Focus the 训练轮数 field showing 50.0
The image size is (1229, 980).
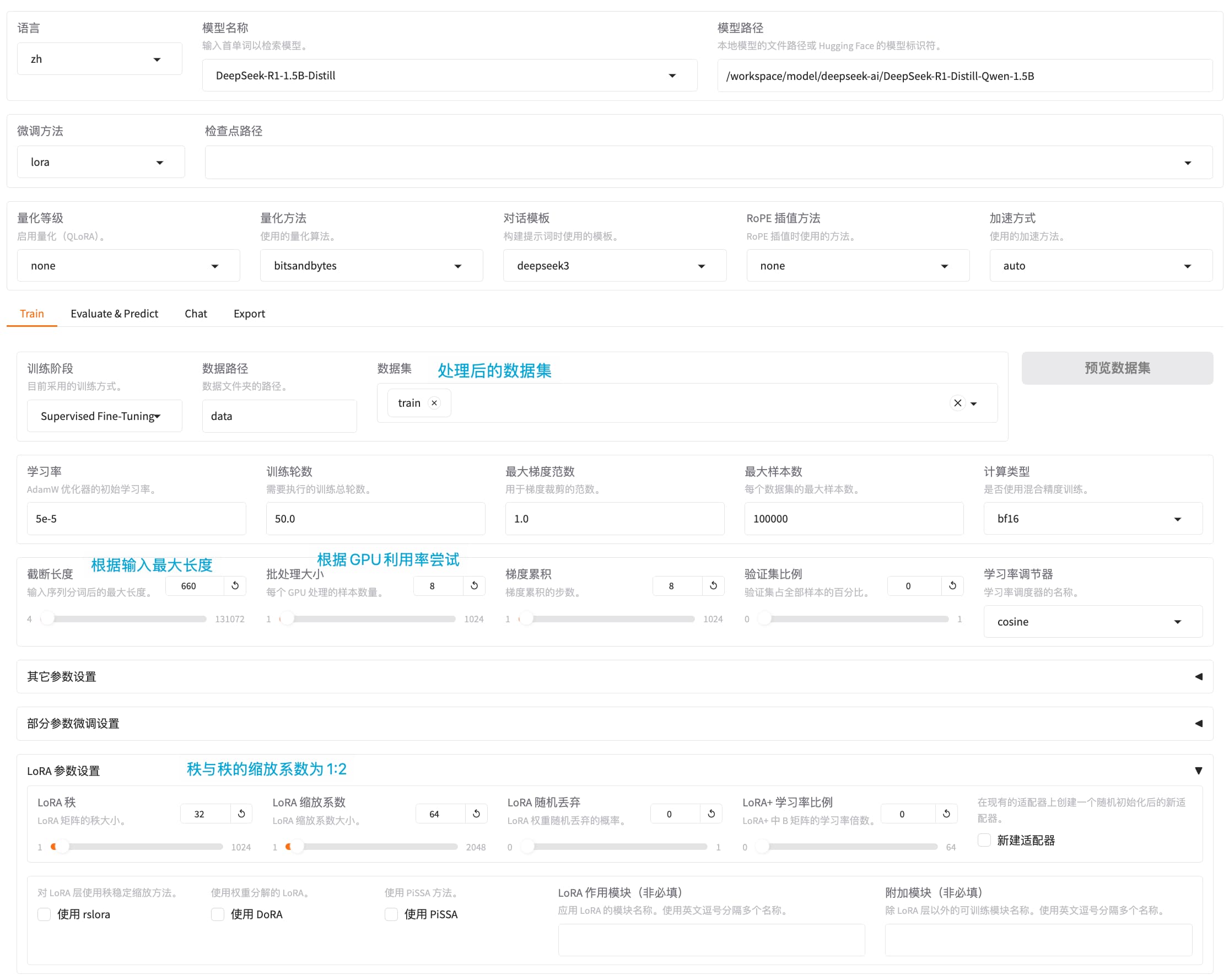coord(376,519)
